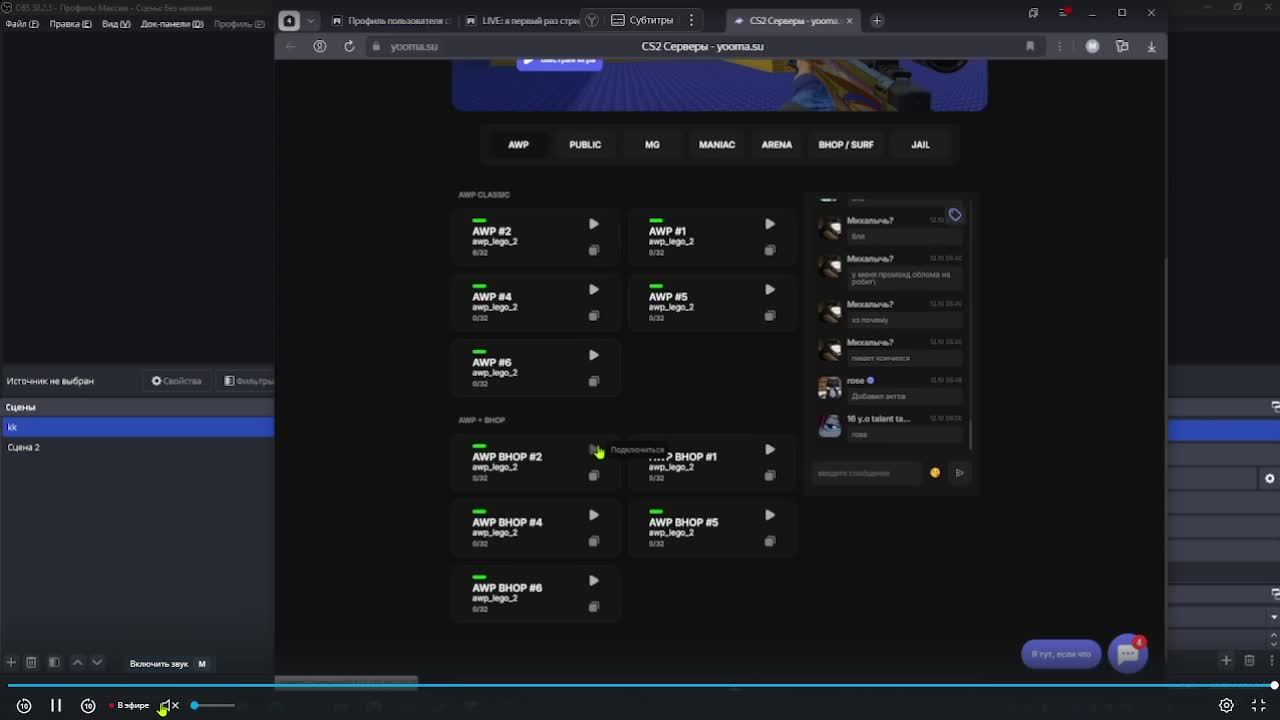1280x720 pixels.
Task: Connect to the AWP #2 server
Action: click(x=593, y=224)
